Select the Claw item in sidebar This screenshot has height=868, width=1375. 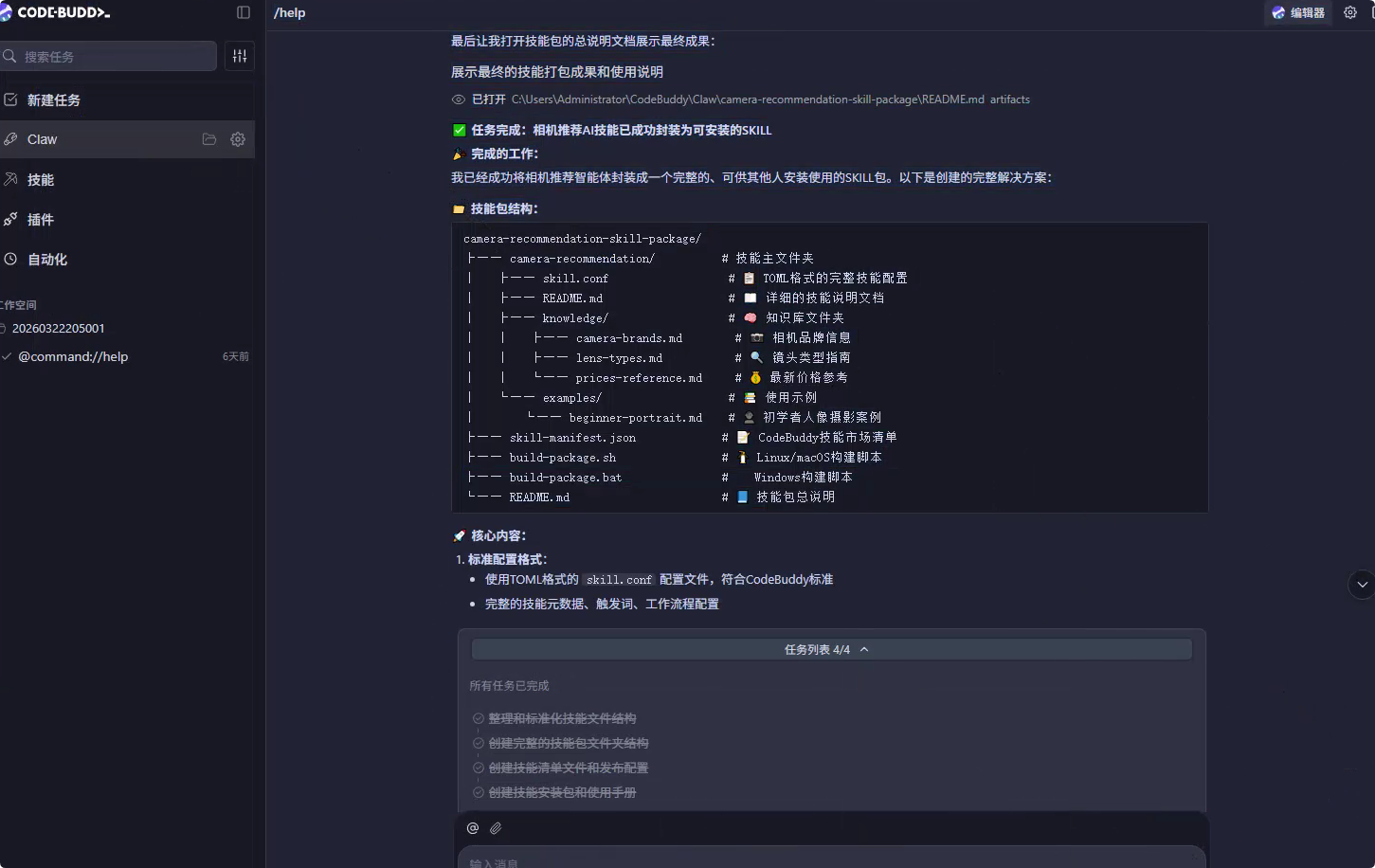(127, 139)
